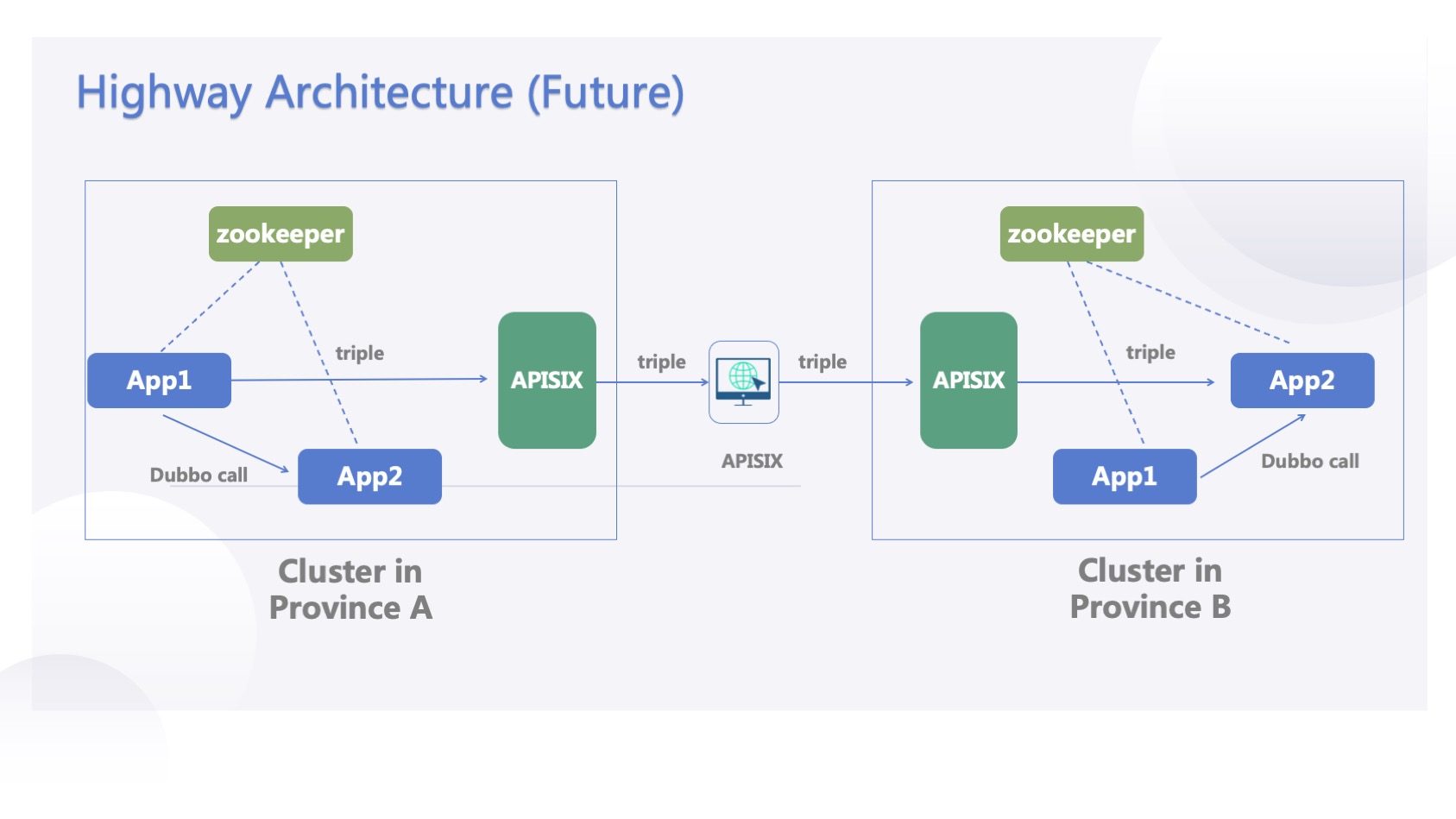Screen dimensions: 1456x819
Task: Click the App1 node in Province A
Action: 159,380
